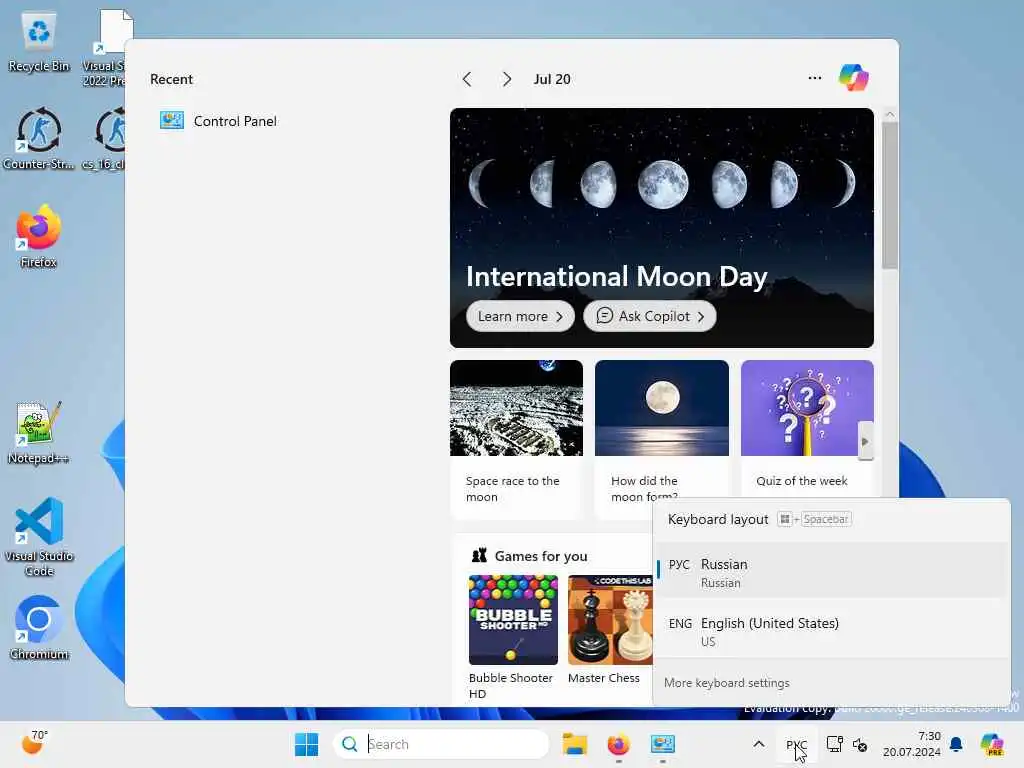Launch the Master Chess game
The height and width of the screenshot is (768, 1024).
[x=609, y=630]
